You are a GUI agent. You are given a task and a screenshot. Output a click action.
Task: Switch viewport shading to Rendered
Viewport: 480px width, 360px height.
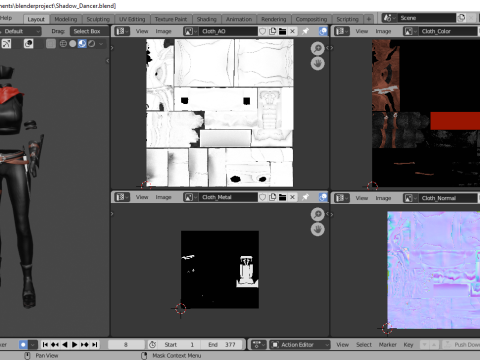pyautogui.click(x=92, y=44)
